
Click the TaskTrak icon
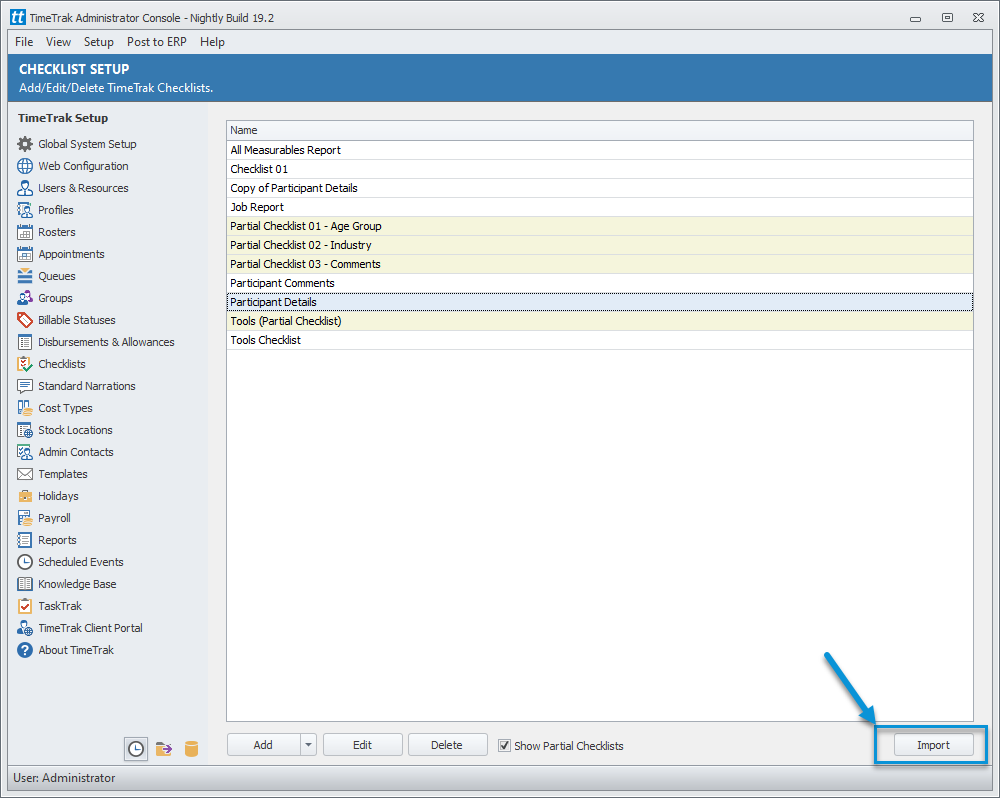click(x=25, y=606)
